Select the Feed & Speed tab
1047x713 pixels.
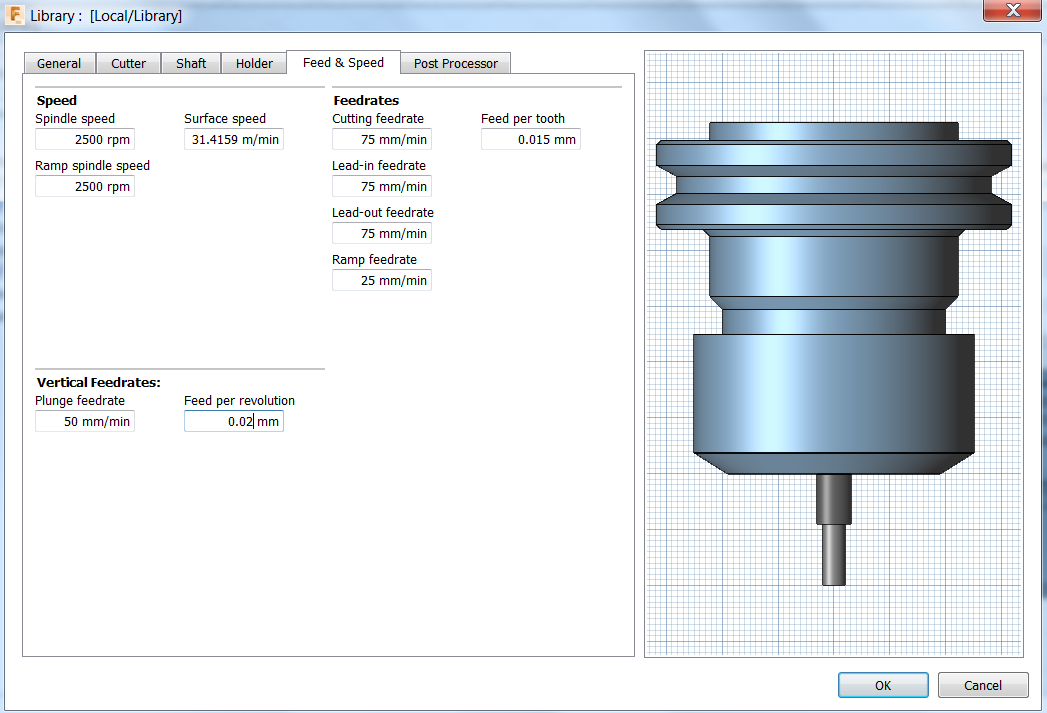[343, 62]
